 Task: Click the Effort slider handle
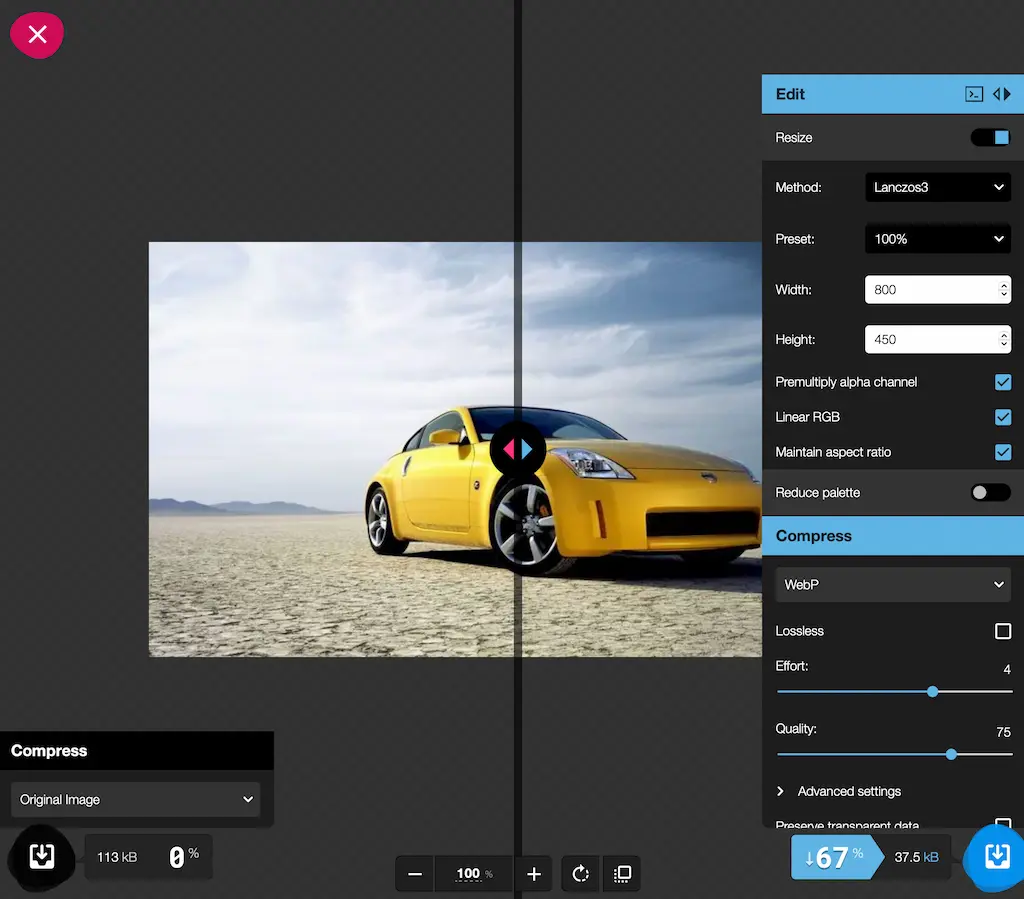pyautogui.click(x=933, y=691)
